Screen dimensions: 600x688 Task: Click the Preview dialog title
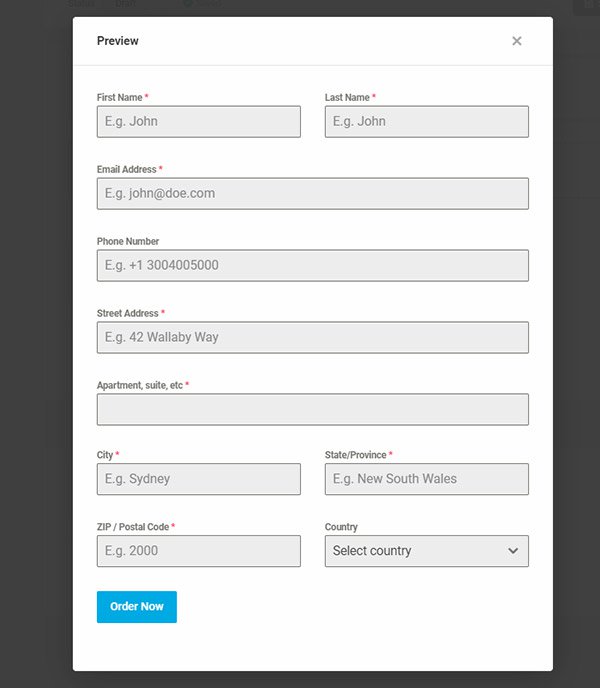pos(118,41)
